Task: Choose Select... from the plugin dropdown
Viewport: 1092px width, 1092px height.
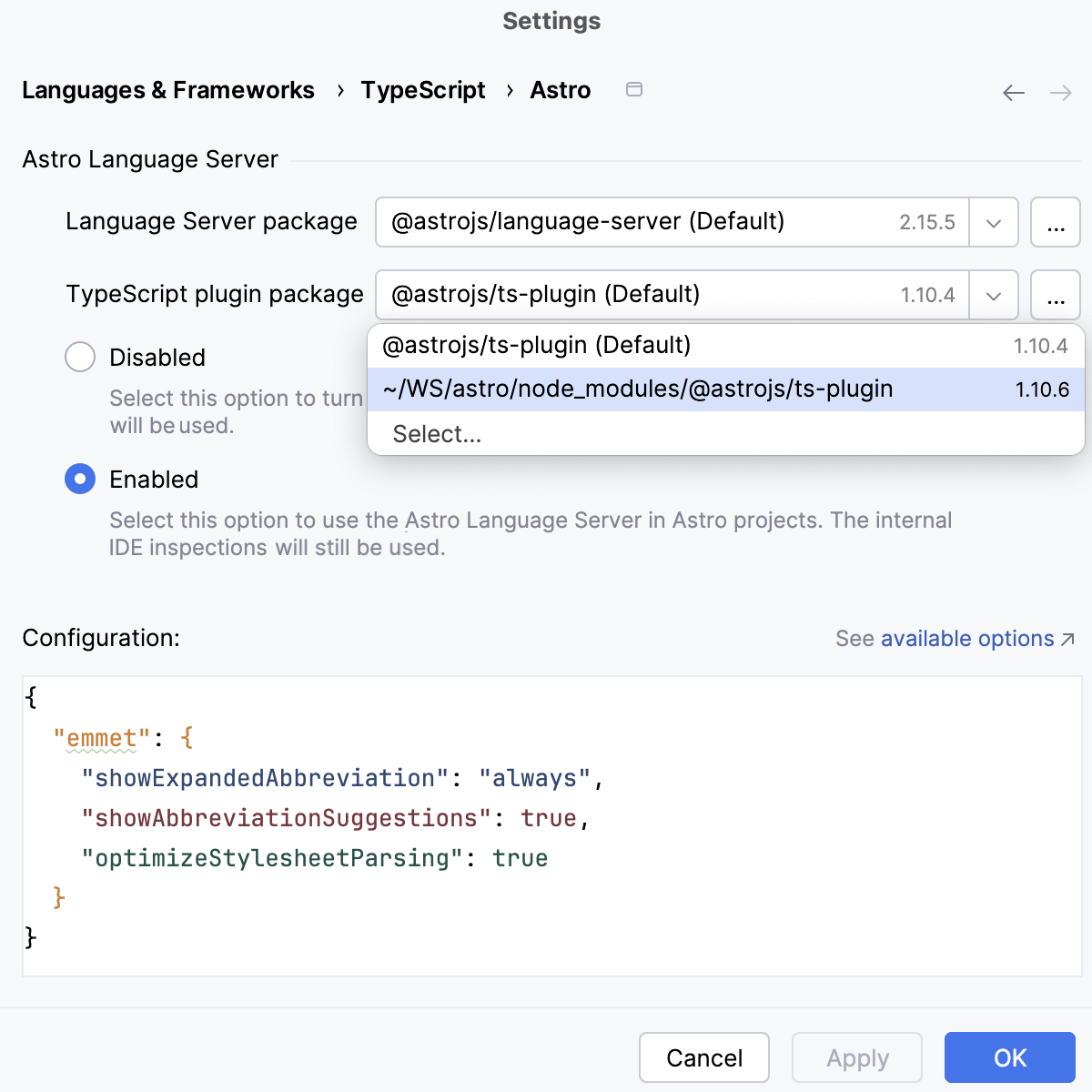Action: pyautogui.click(x=437, y=434)
